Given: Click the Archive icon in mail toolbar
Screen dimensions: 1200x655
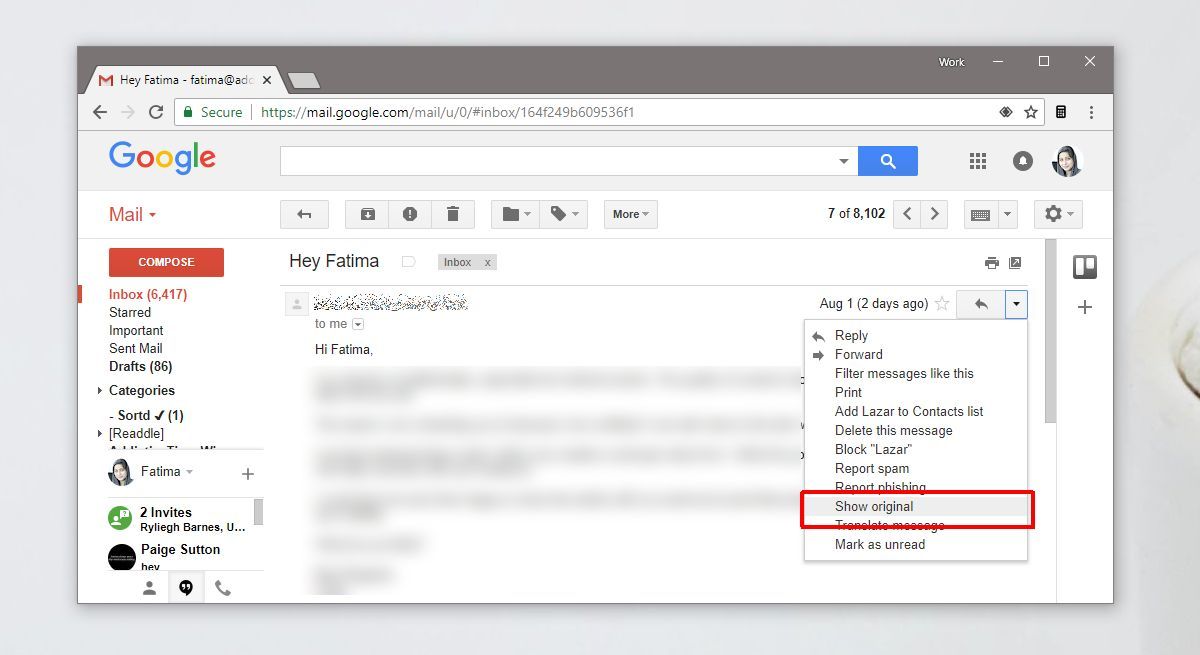Looking at the screenshot, I should tap(367, 214).
